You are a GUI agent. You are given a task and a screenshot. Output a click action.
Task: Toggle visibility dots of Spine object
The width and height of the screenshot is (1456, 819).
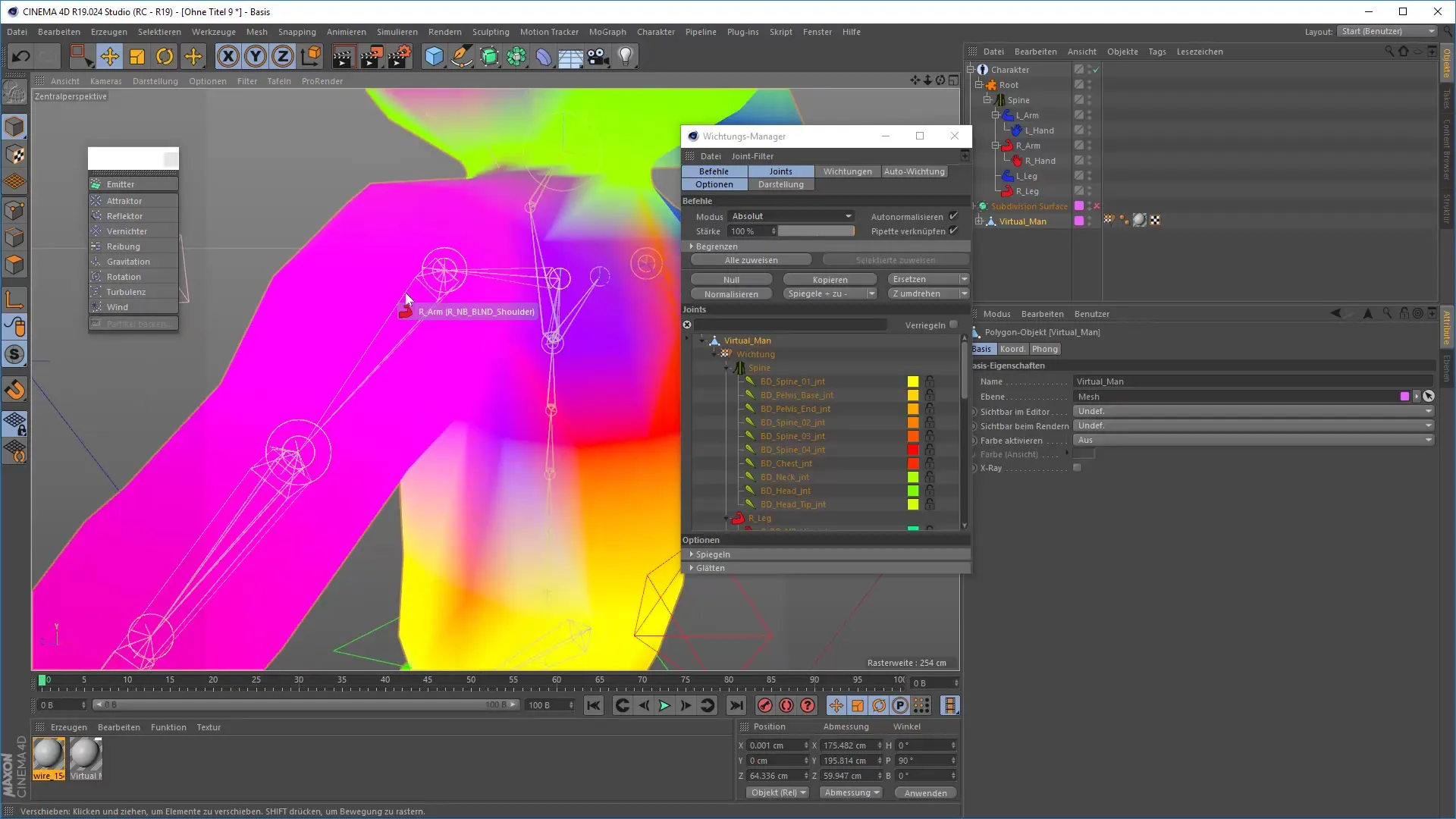(x=1090, y=100)
